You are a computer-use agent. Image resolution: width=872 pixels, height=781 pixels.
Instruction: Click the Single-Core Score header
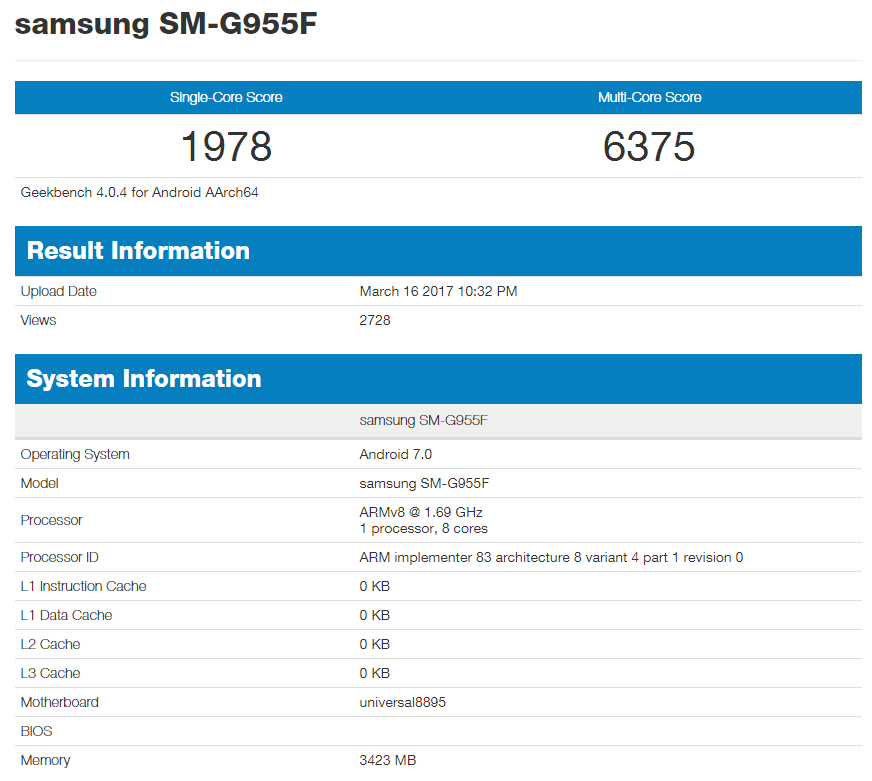[226, 97]
